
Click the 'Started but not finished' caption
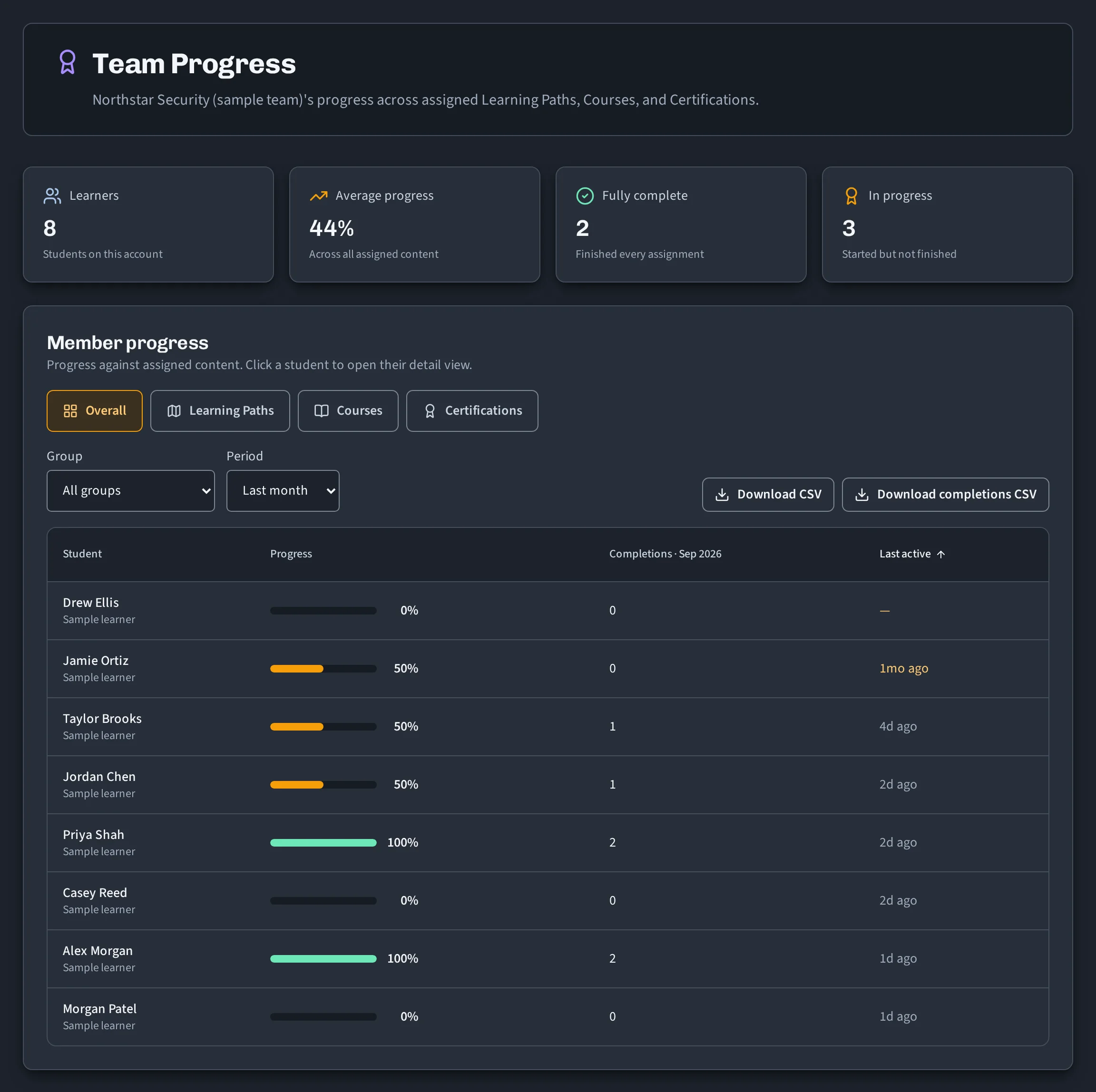[x=899, y=254]
